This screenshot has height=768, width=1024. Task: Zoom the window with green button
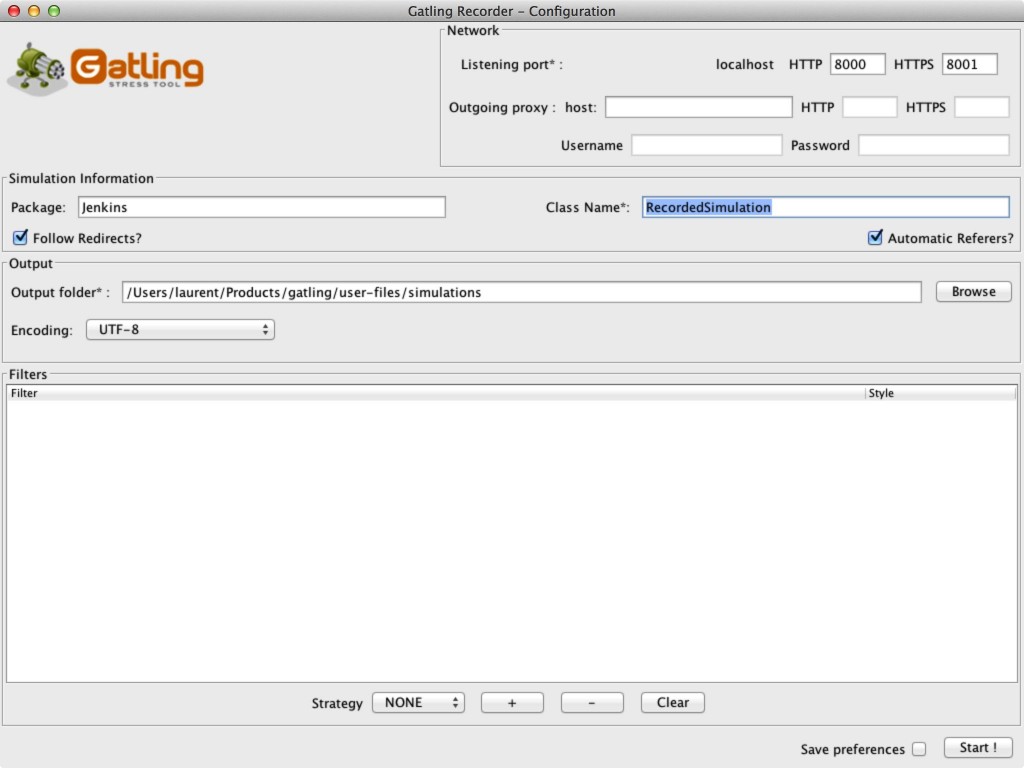point(54,10)
